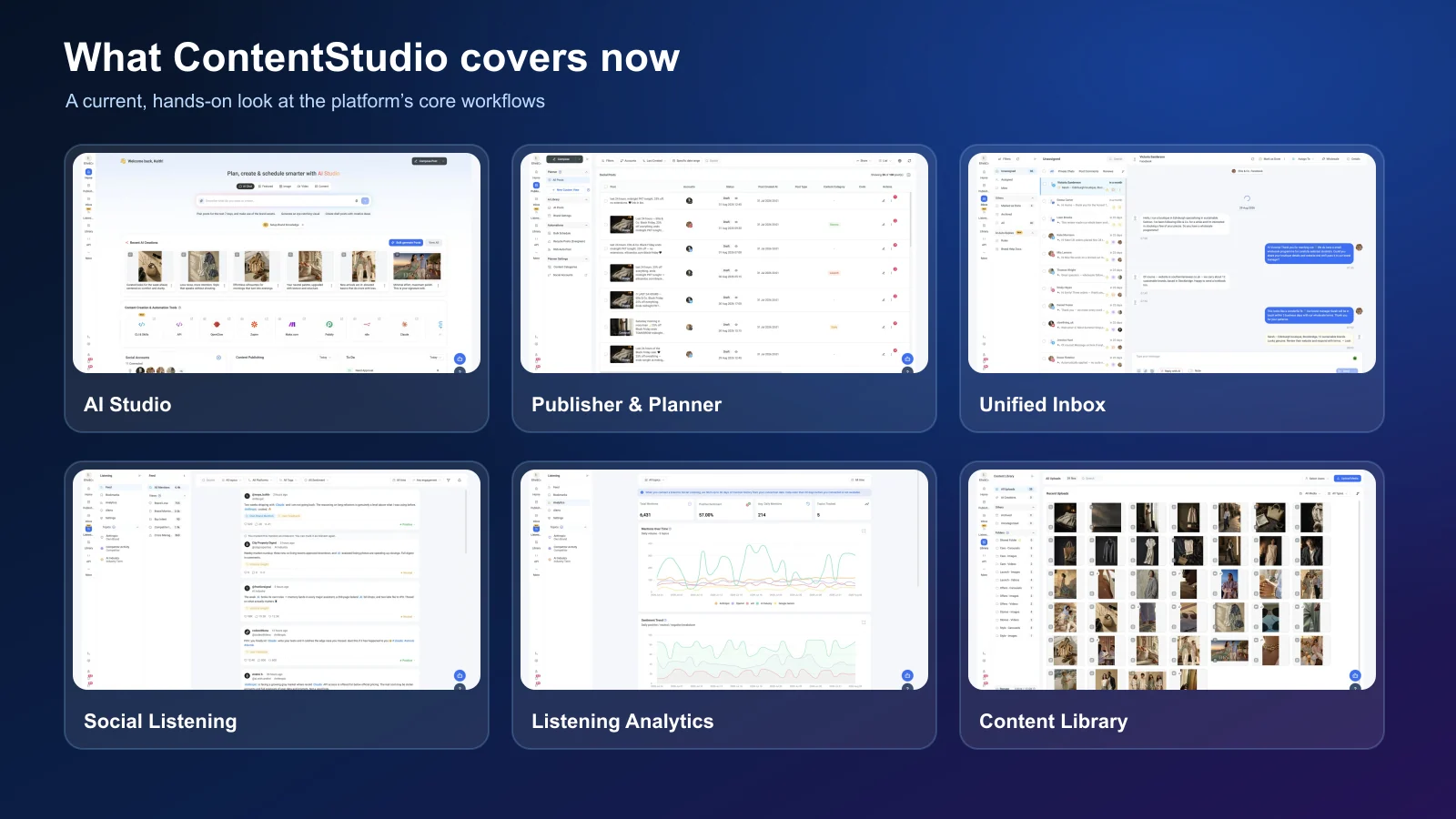Collapse the Planner section in Publisher sidebar
This screenshot has width=1456, height=819.
pyautogui.click(x=586, y=172)
